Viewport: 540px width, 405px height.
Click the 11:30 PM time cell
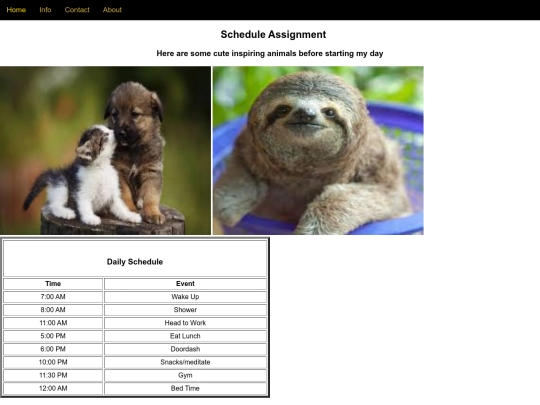pos(53,375)
